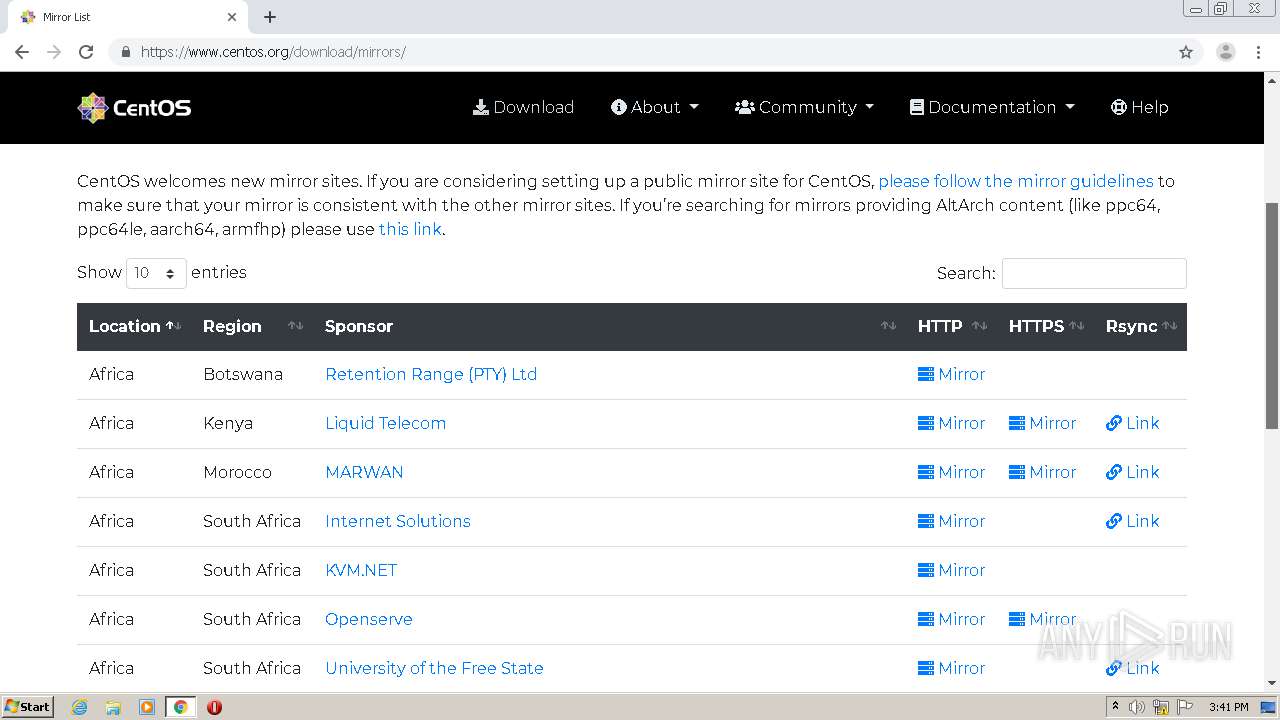Screen dimensions: 1280x720
Task: Open the 'this link' AltArch link
Action: (410, 229)
